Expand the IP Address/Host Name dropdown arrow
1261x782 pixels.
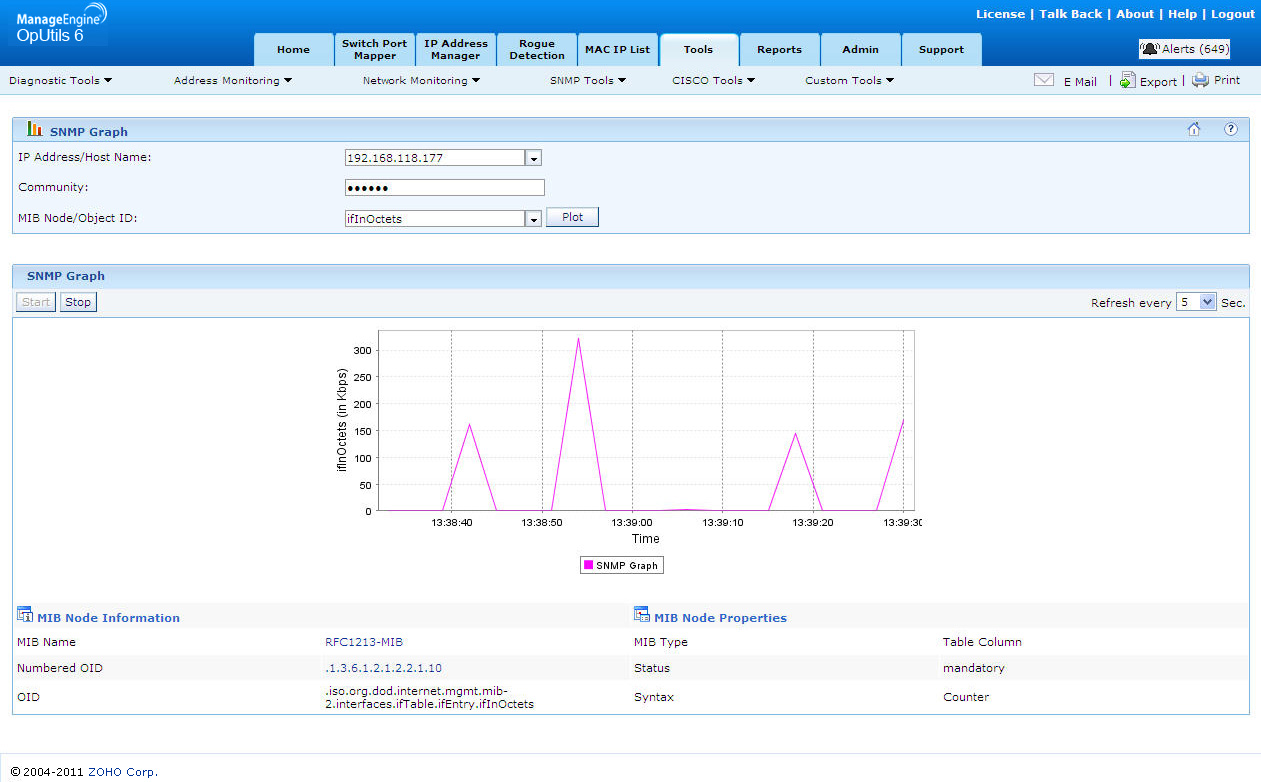534,158
